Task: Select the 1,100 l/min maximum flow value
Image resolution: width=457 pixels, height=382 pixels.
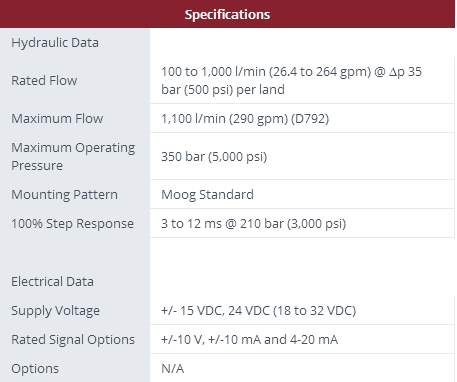Action: pos(245,118)
